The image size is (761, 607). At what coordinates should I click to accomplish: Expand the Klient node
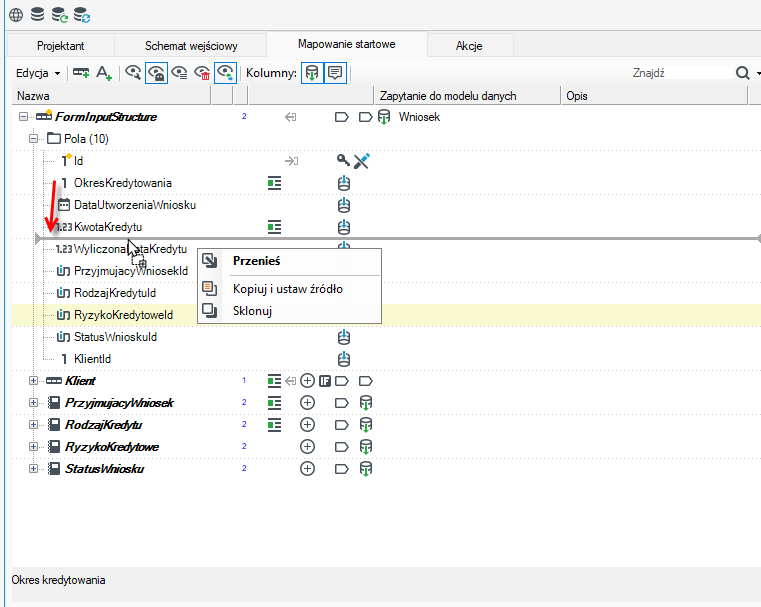coord(33,381)
